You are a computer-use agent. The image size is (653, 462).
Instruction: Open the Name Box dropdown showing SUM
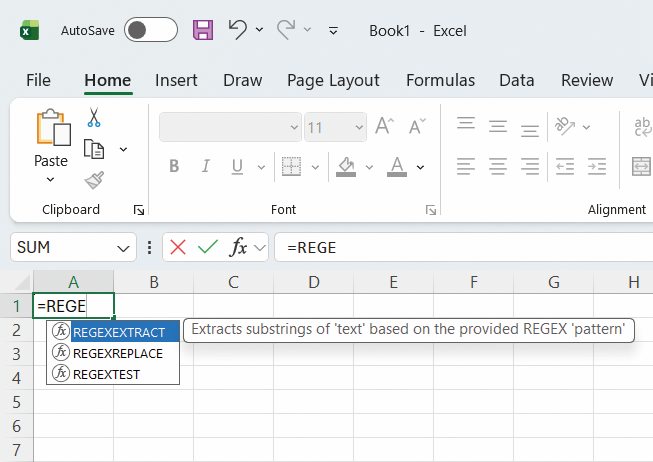(x=123, y=248)
